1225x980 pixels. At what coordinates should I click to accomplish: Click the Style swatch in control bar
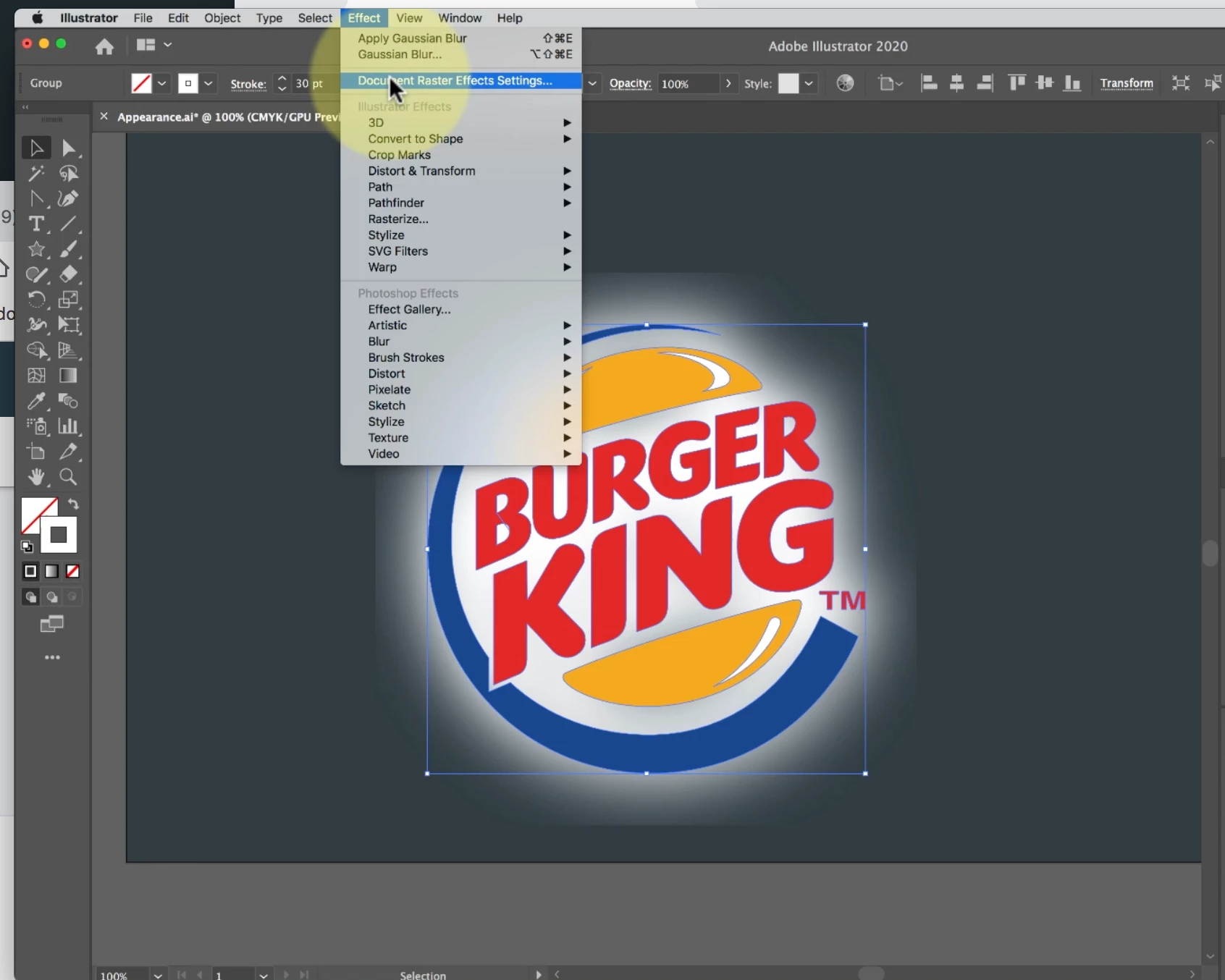(x=788, y=83)
